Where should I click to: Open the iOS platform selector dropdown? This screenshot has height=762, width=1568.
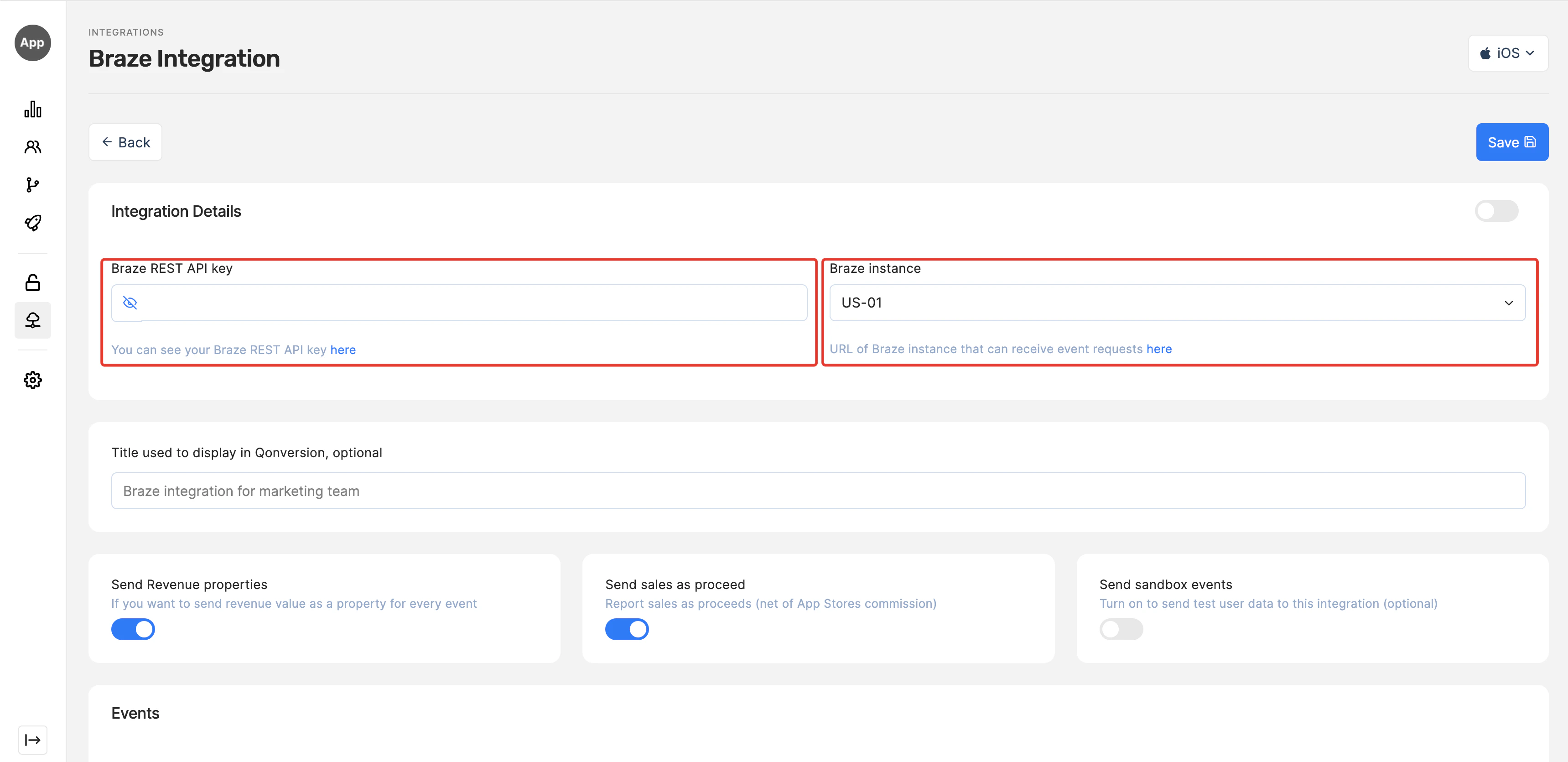pyautogui.click(x=1507, y=53)
